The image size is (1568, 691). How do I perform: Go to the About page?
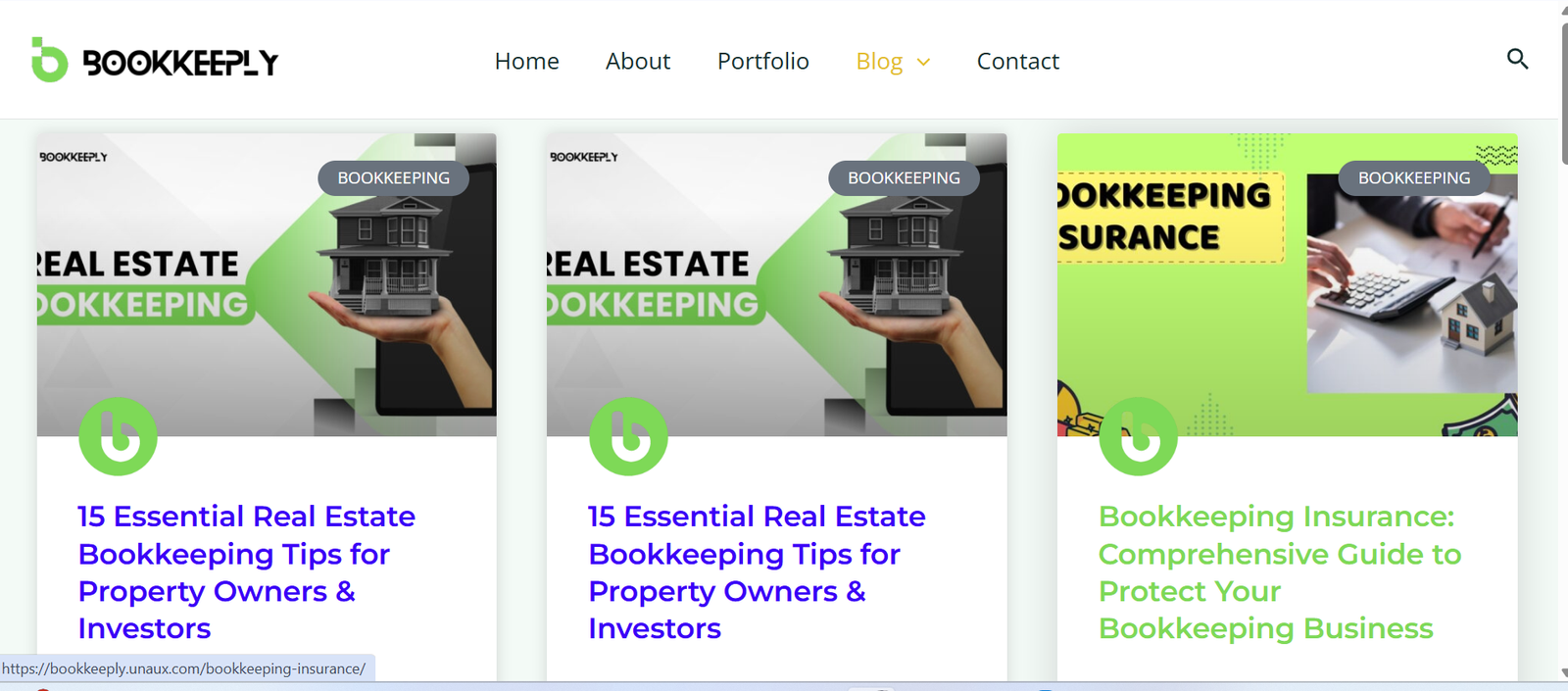(638, 61)
